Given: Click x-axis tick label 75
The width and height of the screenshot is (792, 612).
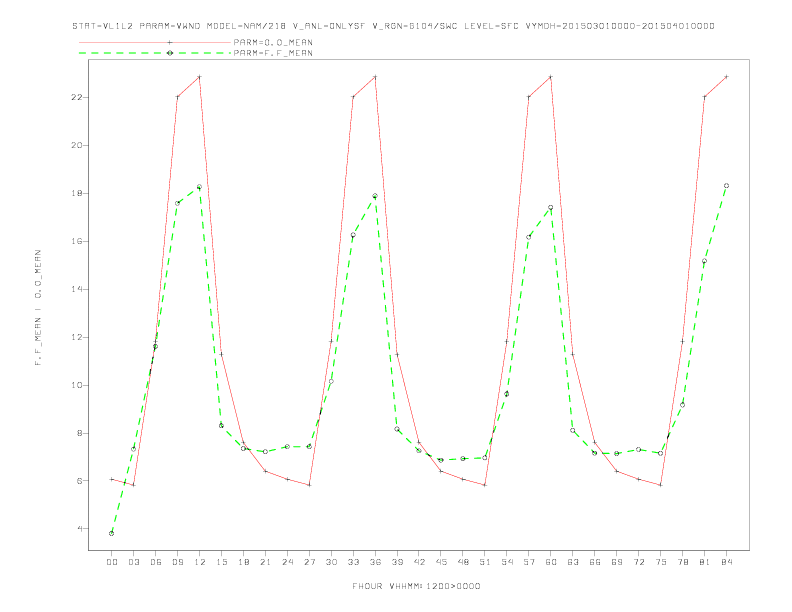Looking at the screenshot, I should (x=661, y=562).
